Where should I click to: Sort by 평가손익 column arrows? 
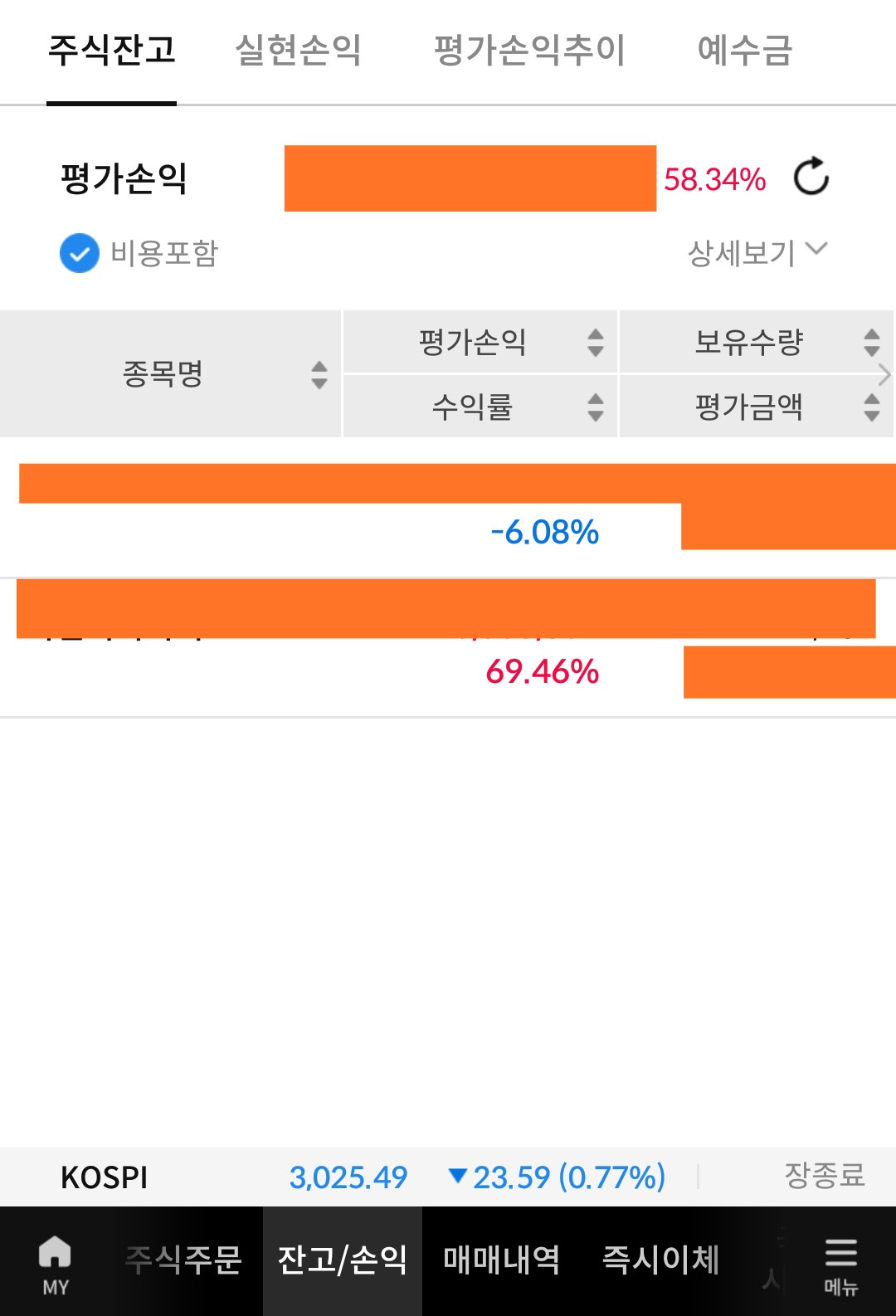(x=596, y=342)
